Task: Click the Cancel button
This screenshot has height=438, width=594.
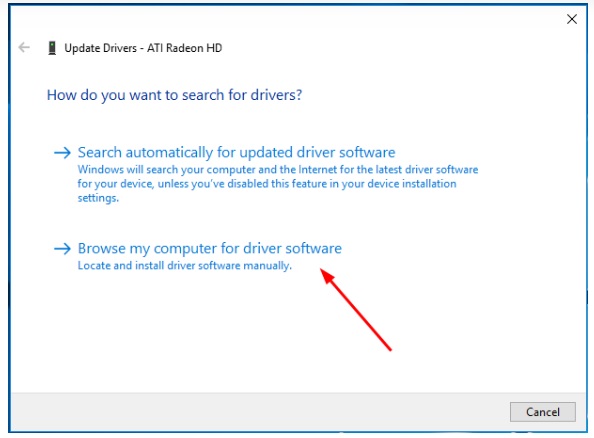Action: pos(542,412)
